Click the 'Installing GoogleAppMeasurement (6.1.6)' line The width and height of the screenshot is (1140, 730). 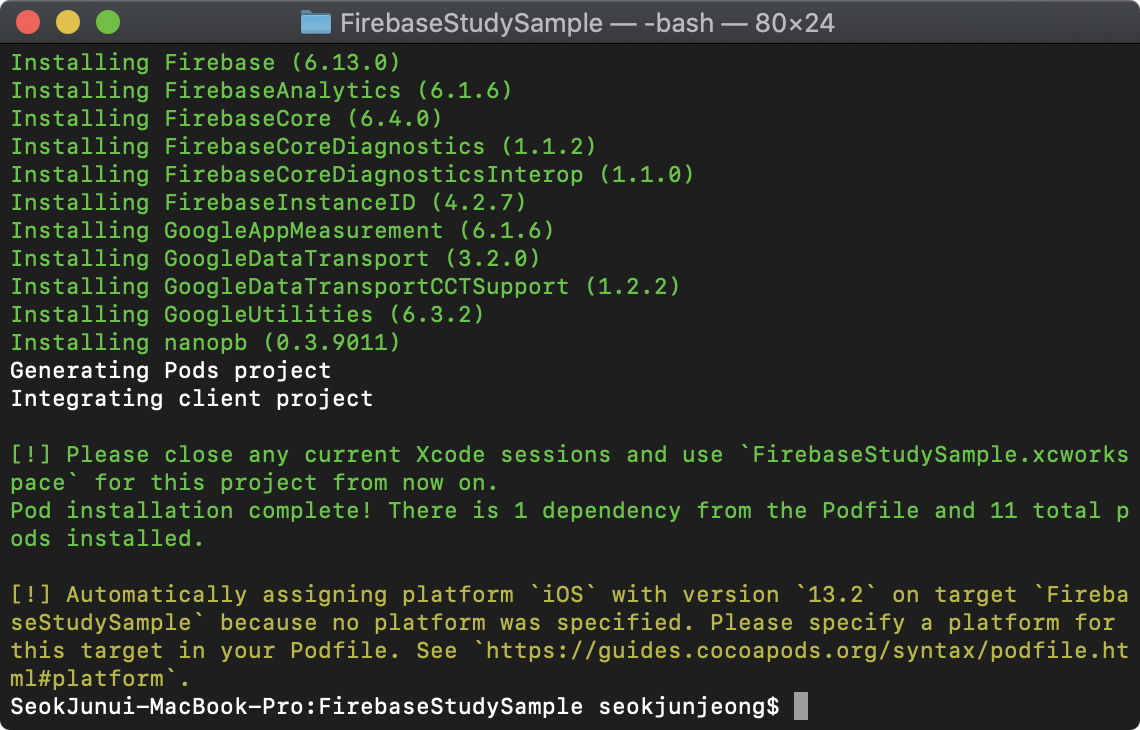(282, 230)
